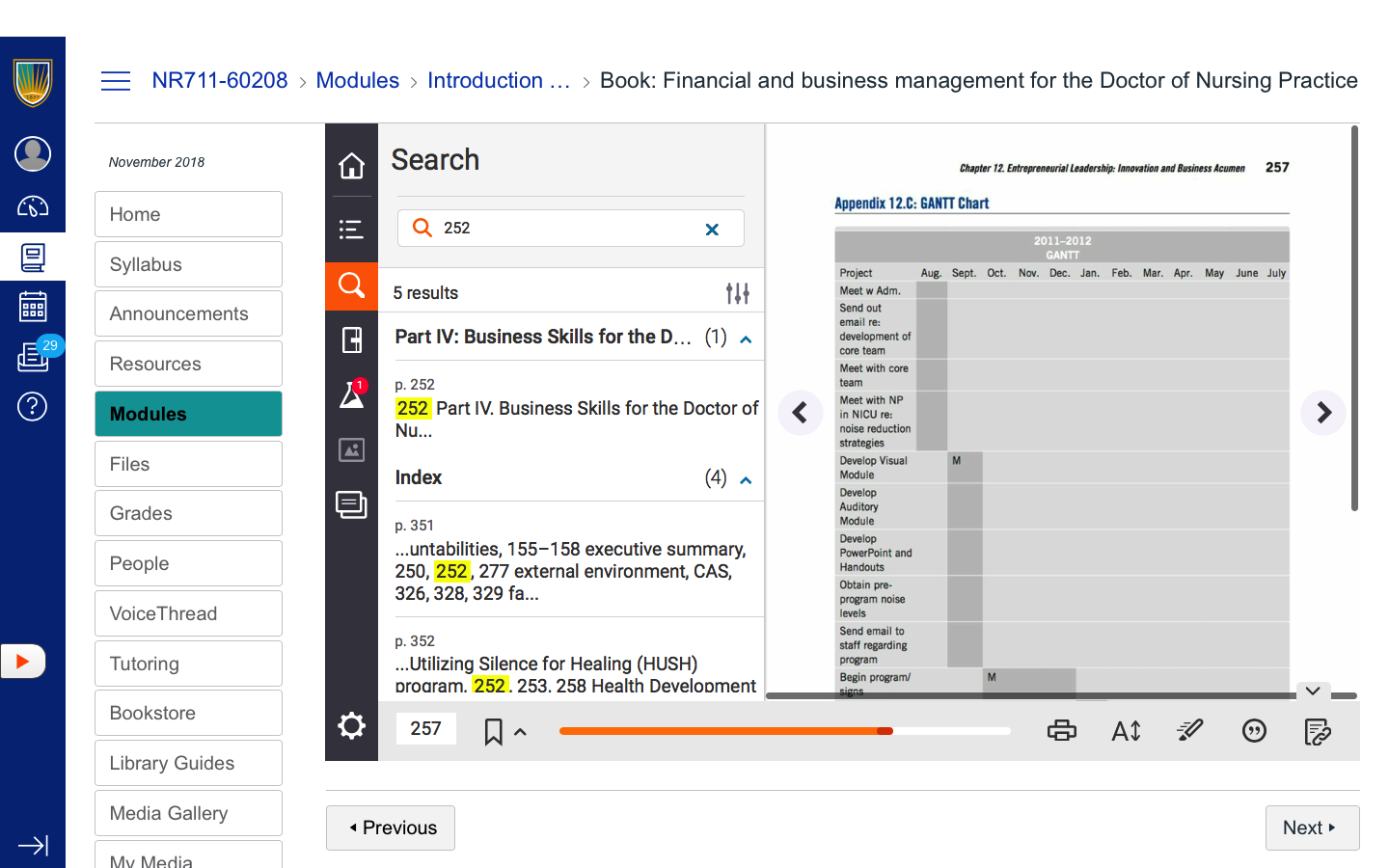This screenshot has width=1389, height=868.
Task: Collapse the Index results section
Action: (x=746, y=480)
